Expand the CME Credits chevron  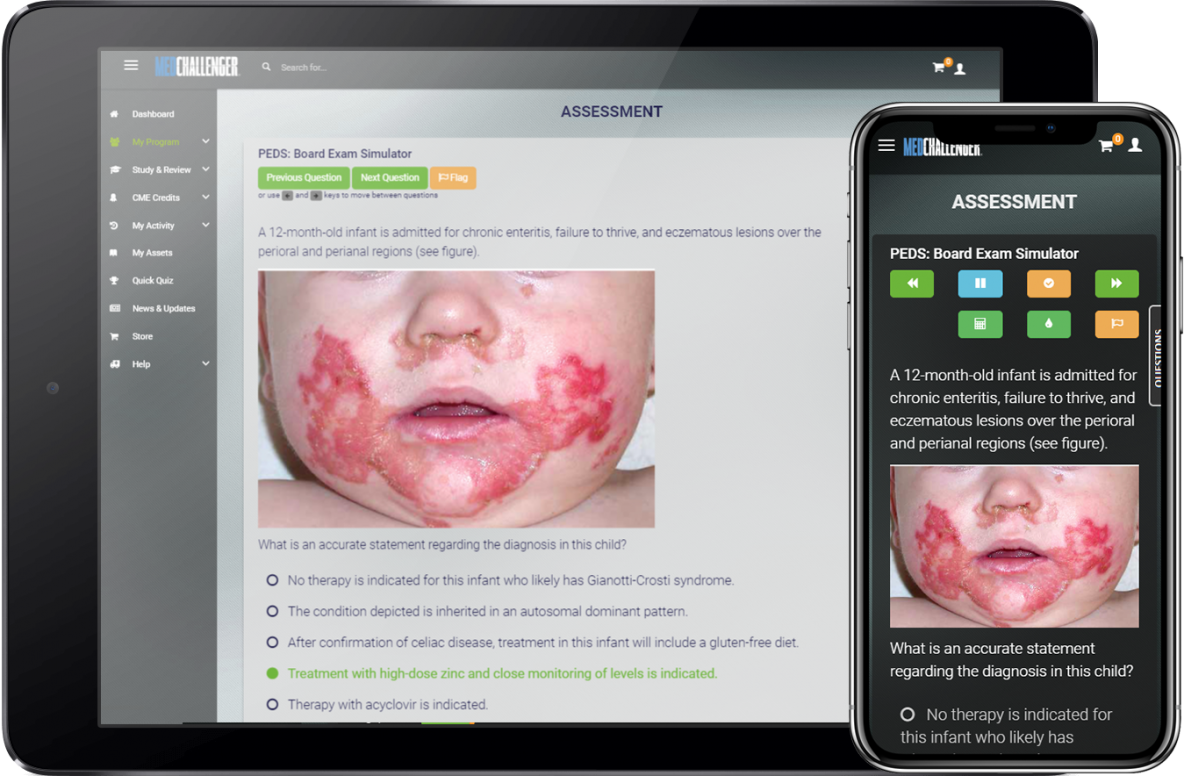click(x=205, y=197)
